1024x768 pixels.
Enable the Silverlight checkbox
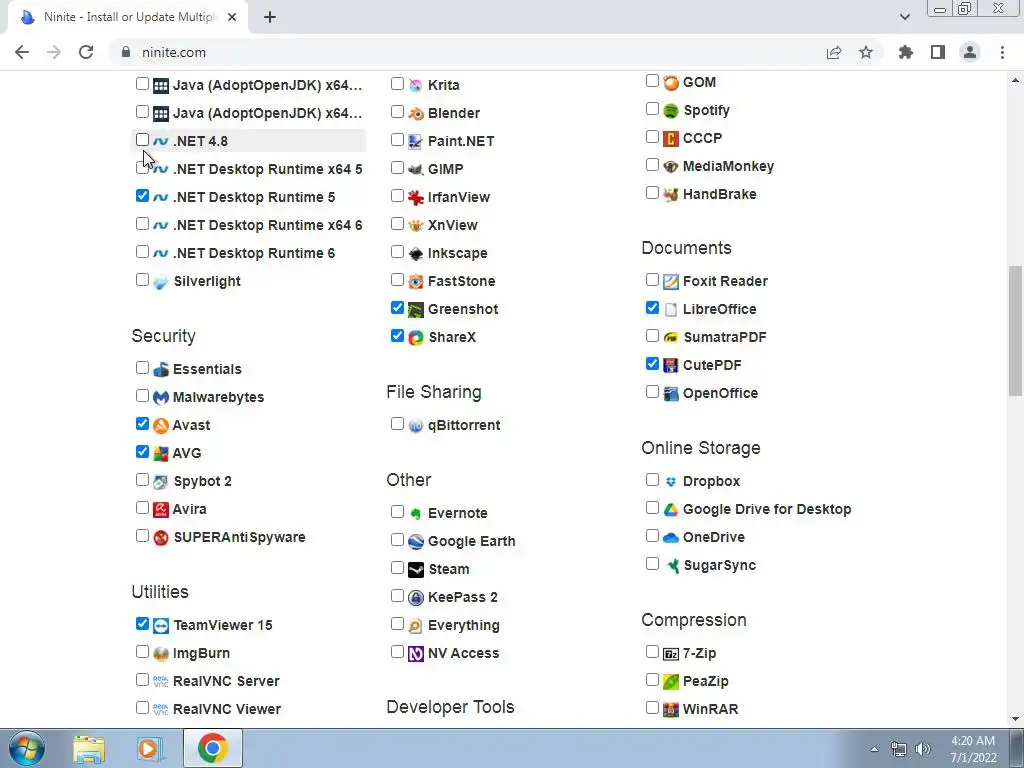[x=142, y=280]
